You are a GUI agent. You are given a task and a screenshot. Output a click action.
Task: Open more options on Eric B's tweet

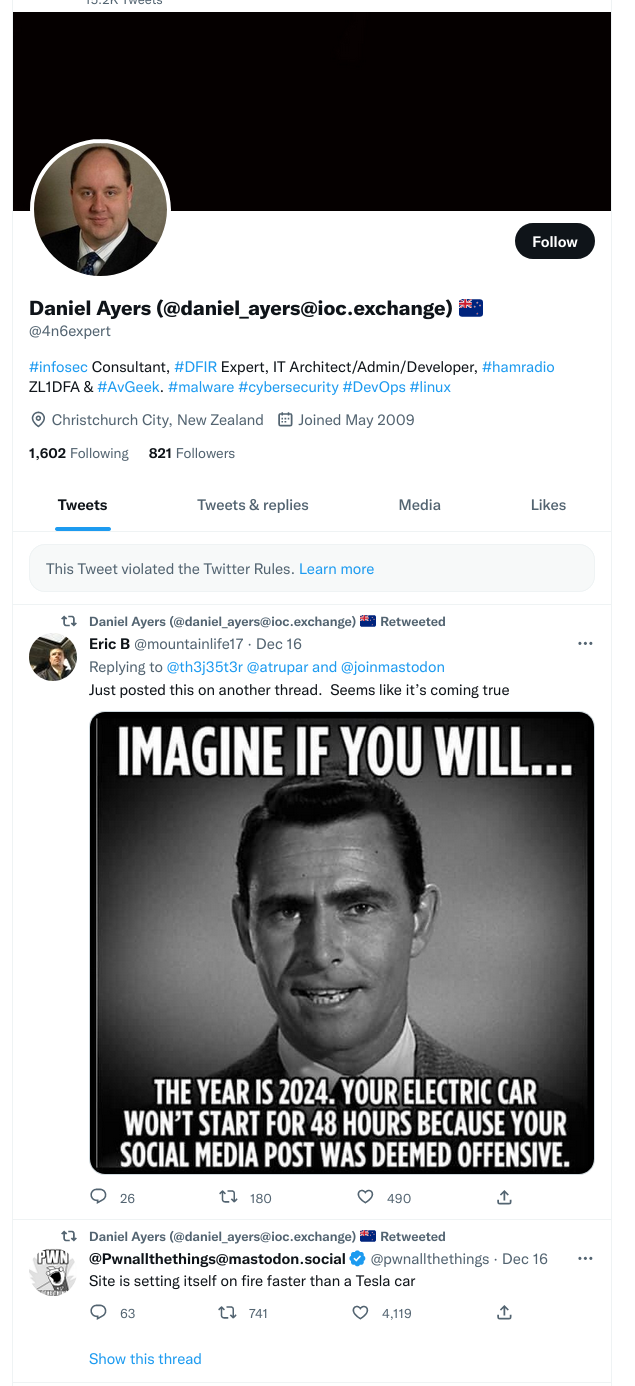point(586,643)
